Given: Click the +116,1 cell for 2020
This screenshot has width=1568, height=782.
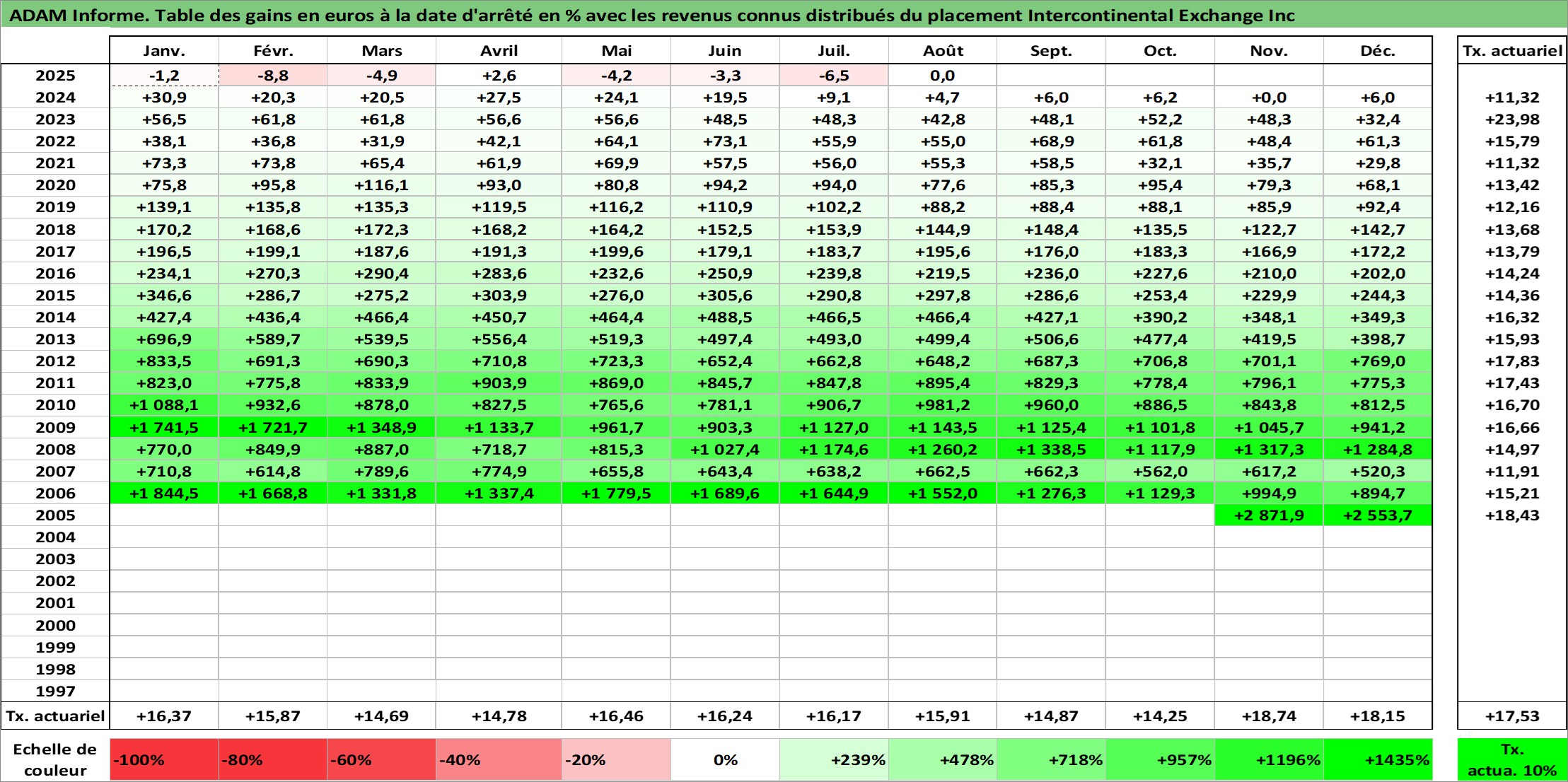Looking at the screenshot, I should (382, 185).
